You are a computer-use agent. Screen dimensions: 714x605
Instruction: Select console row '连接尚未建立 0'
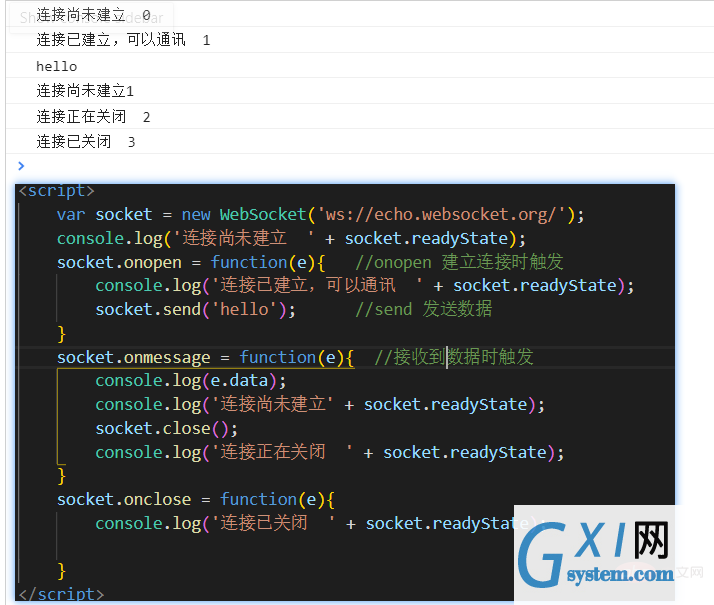[360, 15]
